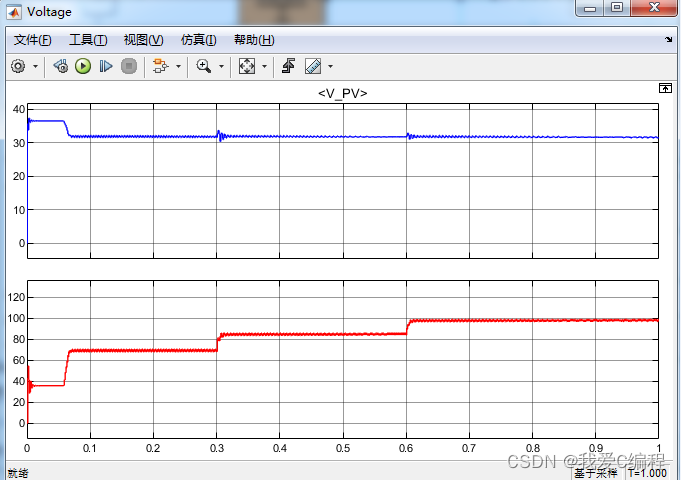Viewport: 681px width, 480px height.
Task: Click the dock scope arrow at menu bar right
Action: [668, 40]
